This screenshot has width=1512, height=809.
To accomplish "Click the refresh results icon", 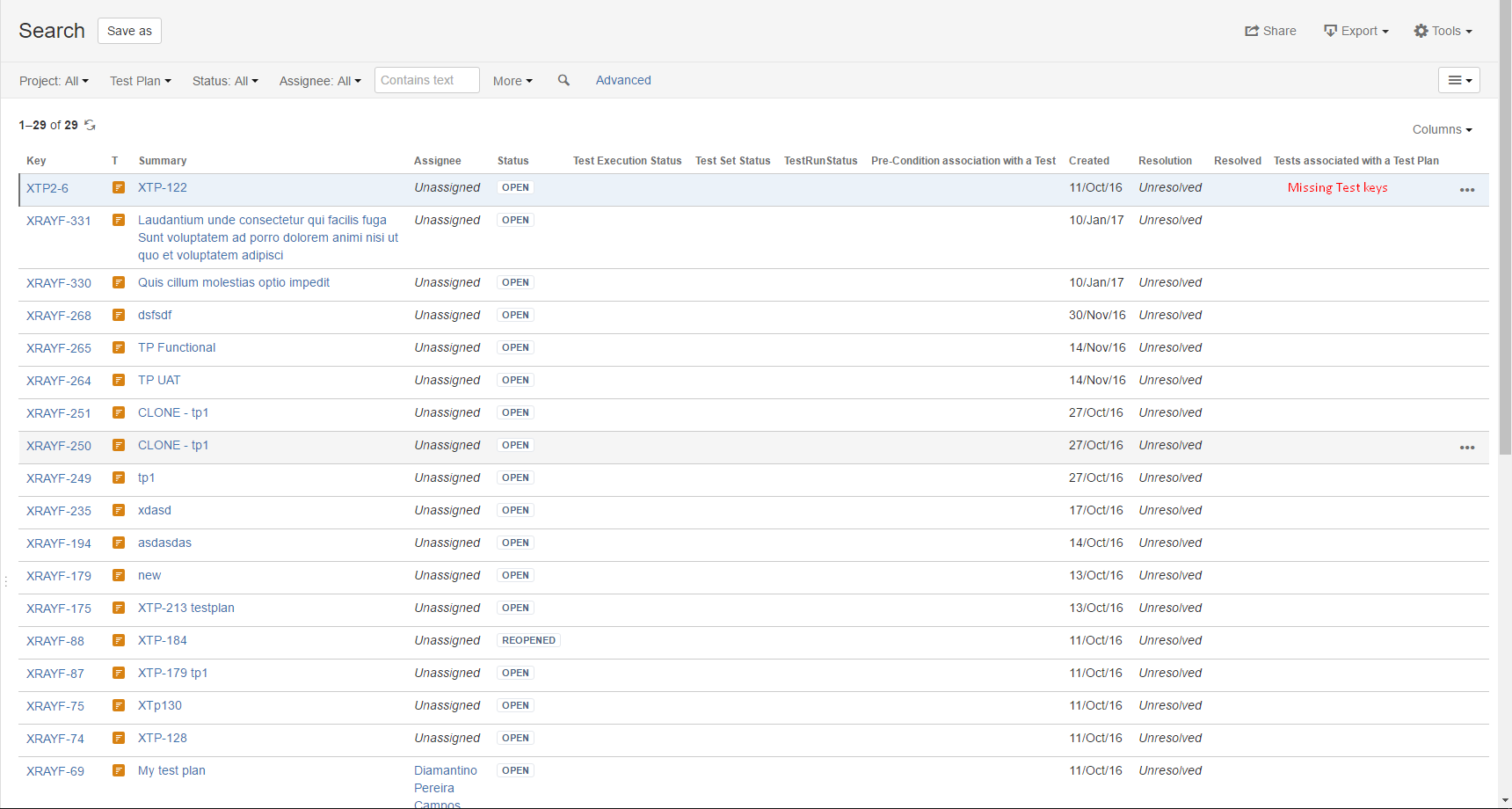I will [x=90, y=125].
